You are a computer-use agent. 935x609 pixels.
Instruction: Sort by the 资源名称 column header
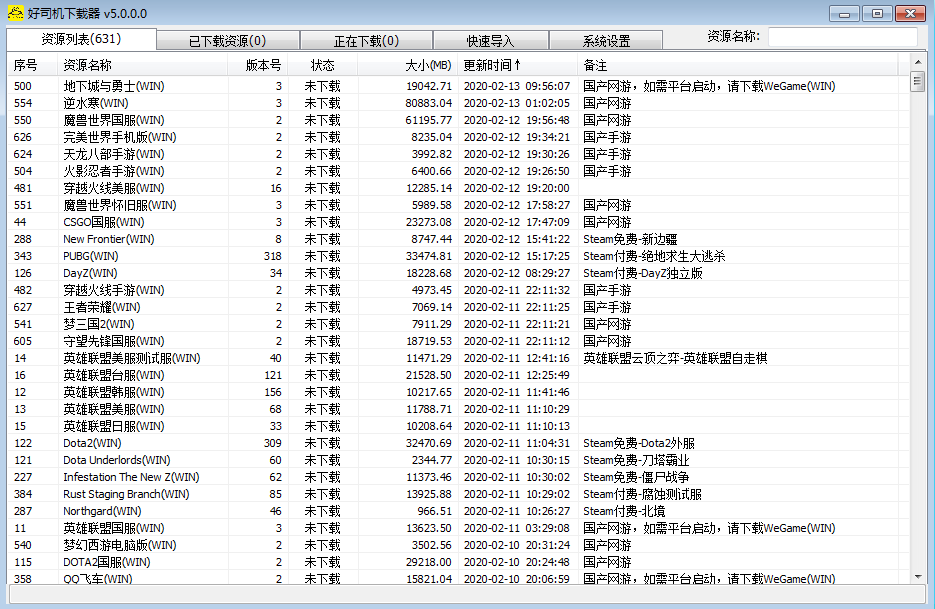(143, 65)
